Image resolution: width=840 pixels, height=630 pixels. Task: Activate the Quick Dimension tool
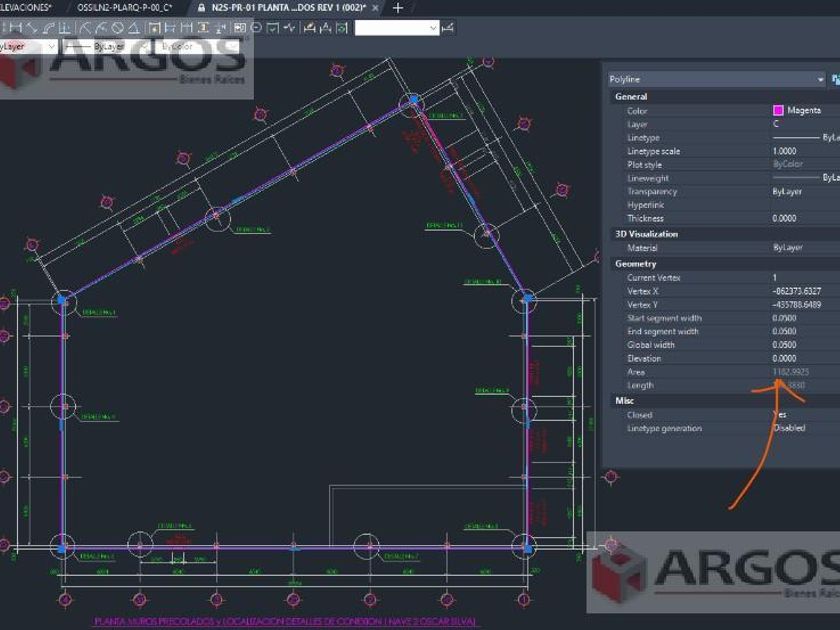click(x=155, y=28)
